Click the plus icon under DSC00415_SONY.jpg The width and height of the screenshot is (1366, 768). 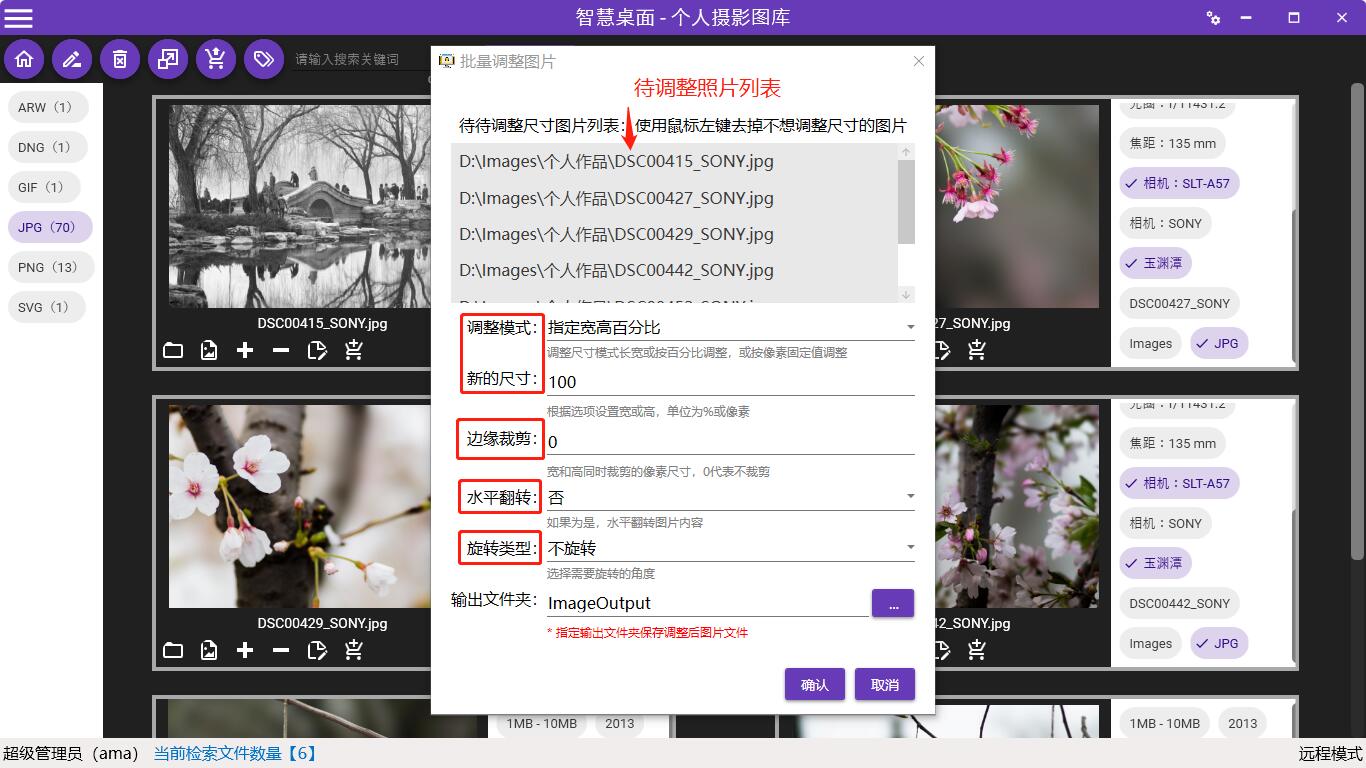(x=245, y=350)
